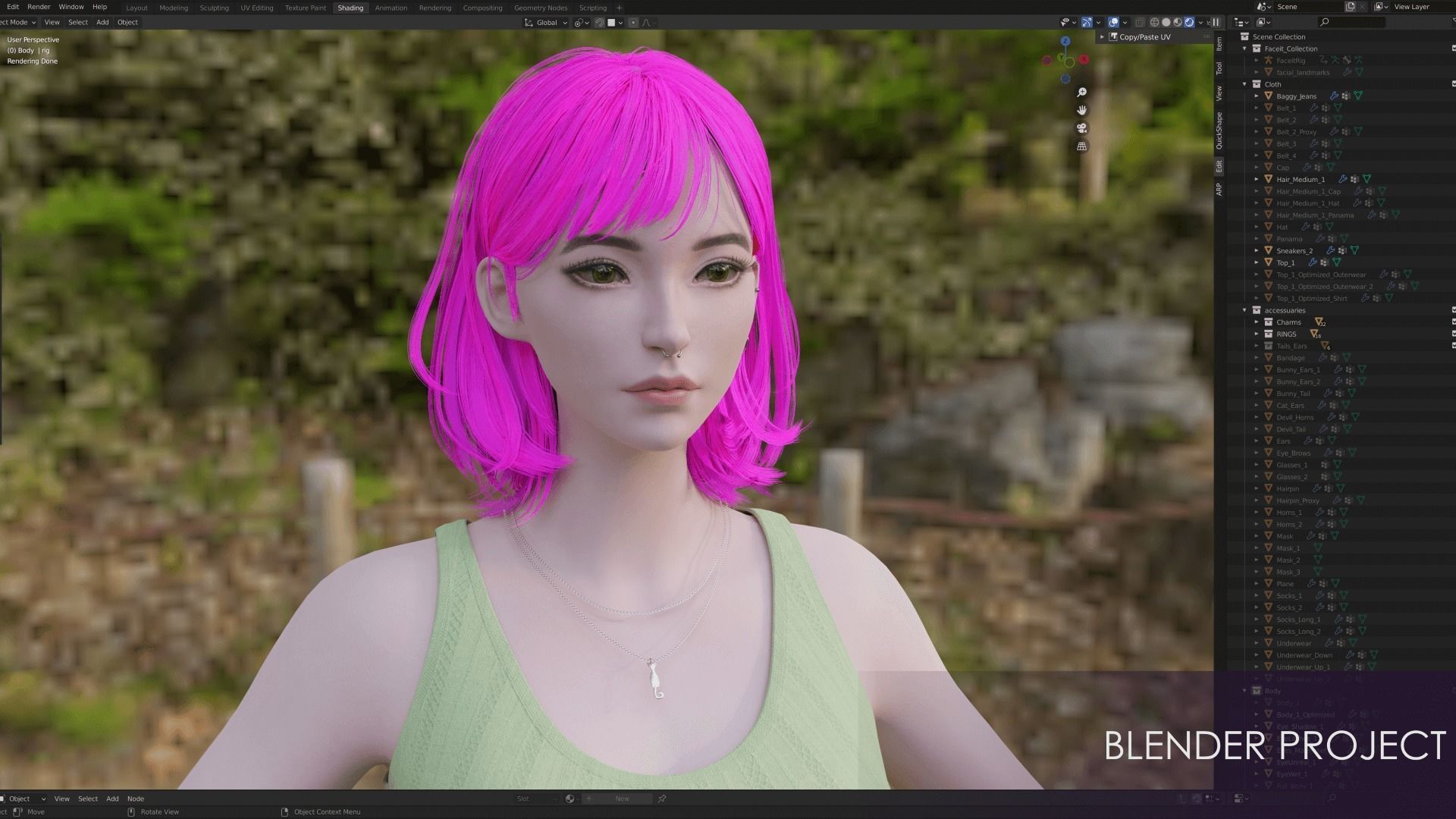Select material preview shading mode
Image resolution: width=1456 pixels, height=819 pixels.
click(1177, 22)
